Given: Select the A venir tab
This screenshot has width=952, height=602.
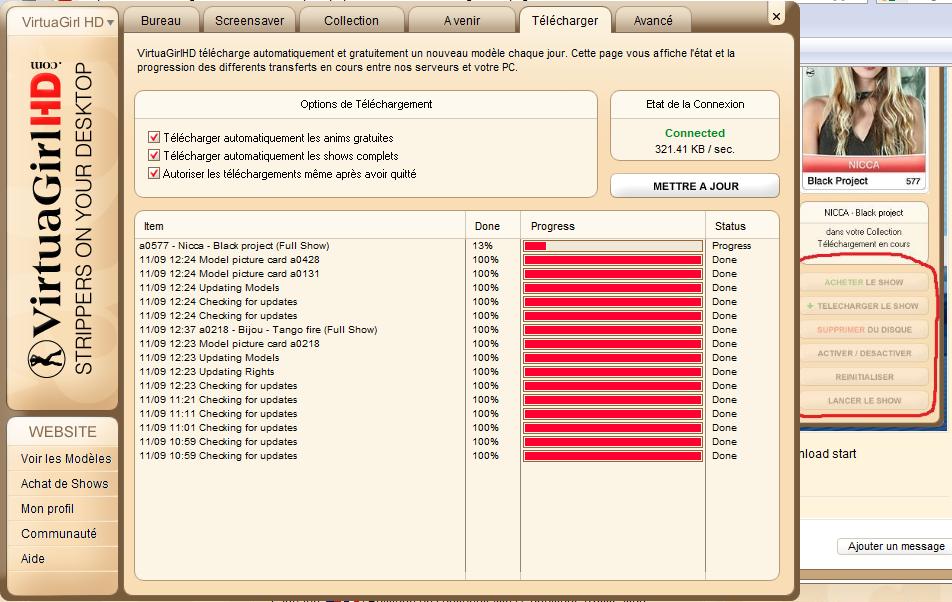Looking at the screenshot, I should click(x=462, y=21).
